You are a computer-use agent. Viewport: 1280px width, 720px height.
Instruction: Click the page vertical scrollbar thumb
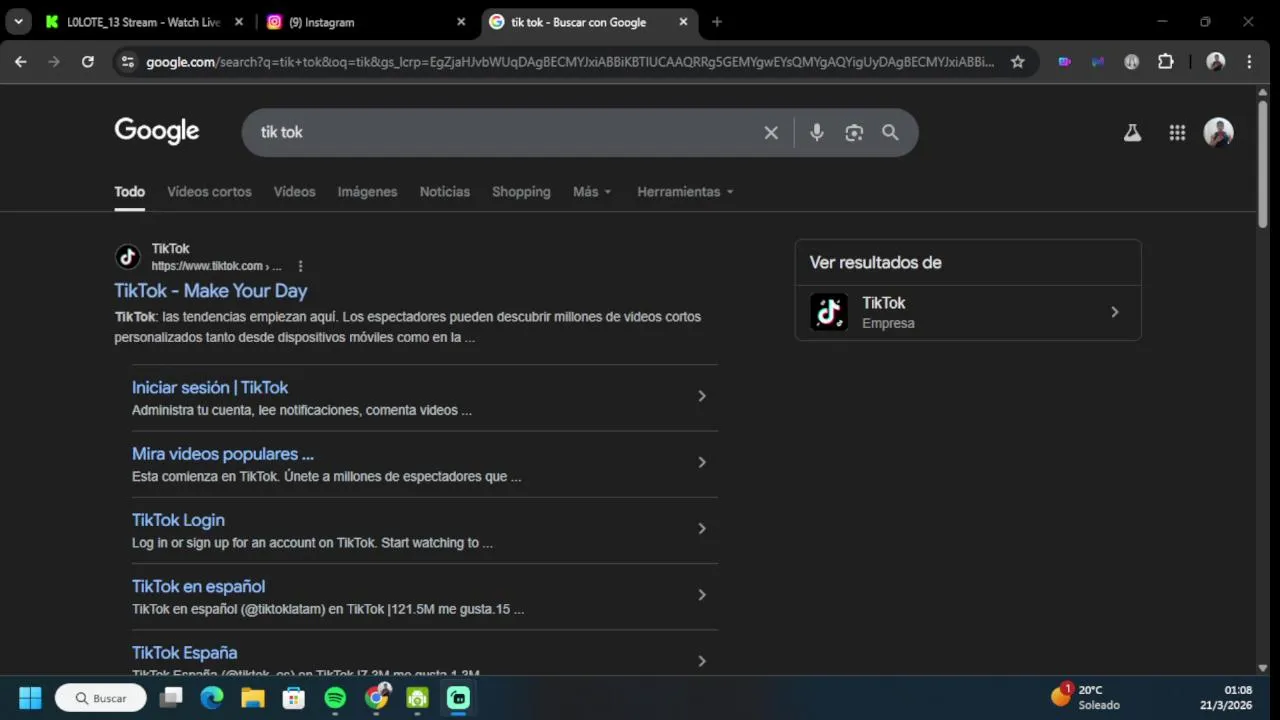[x=1263, y=165]
